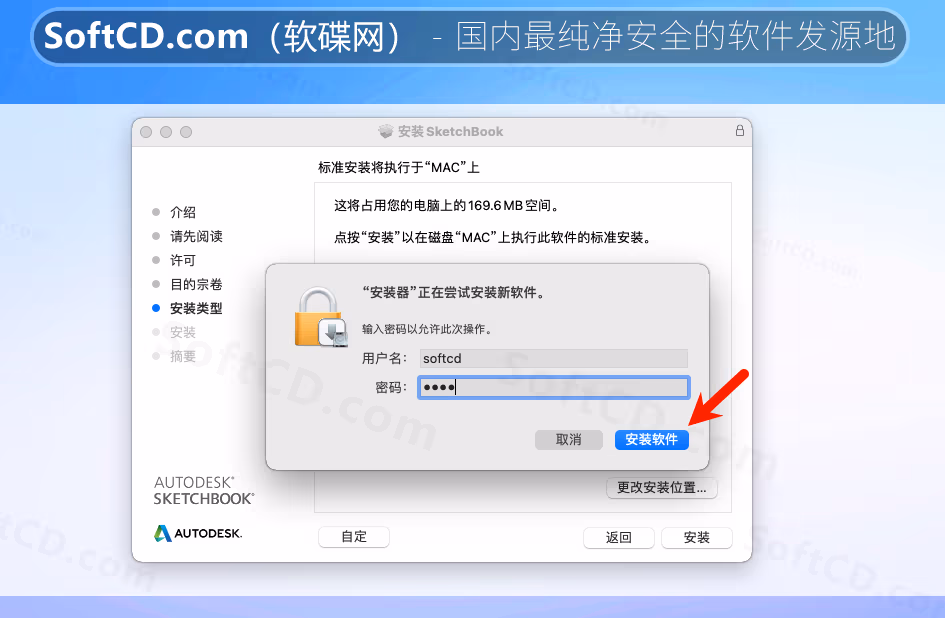This screenshot has height=618, width=945.
Task: Click the padlock icon in the password dialog
Action: click(x=321, y=317)
